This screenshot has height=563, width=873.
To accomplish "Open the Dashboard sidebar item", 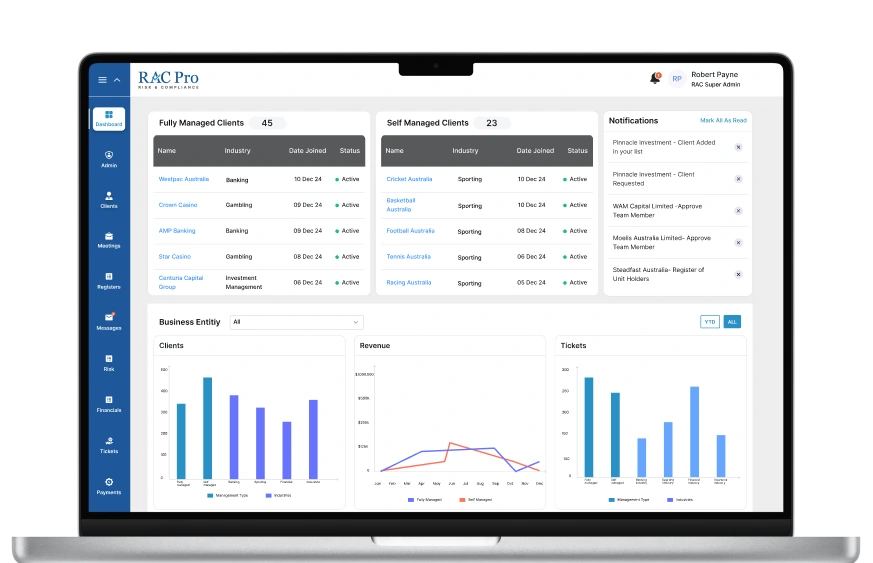I will [x=109, y=119].
